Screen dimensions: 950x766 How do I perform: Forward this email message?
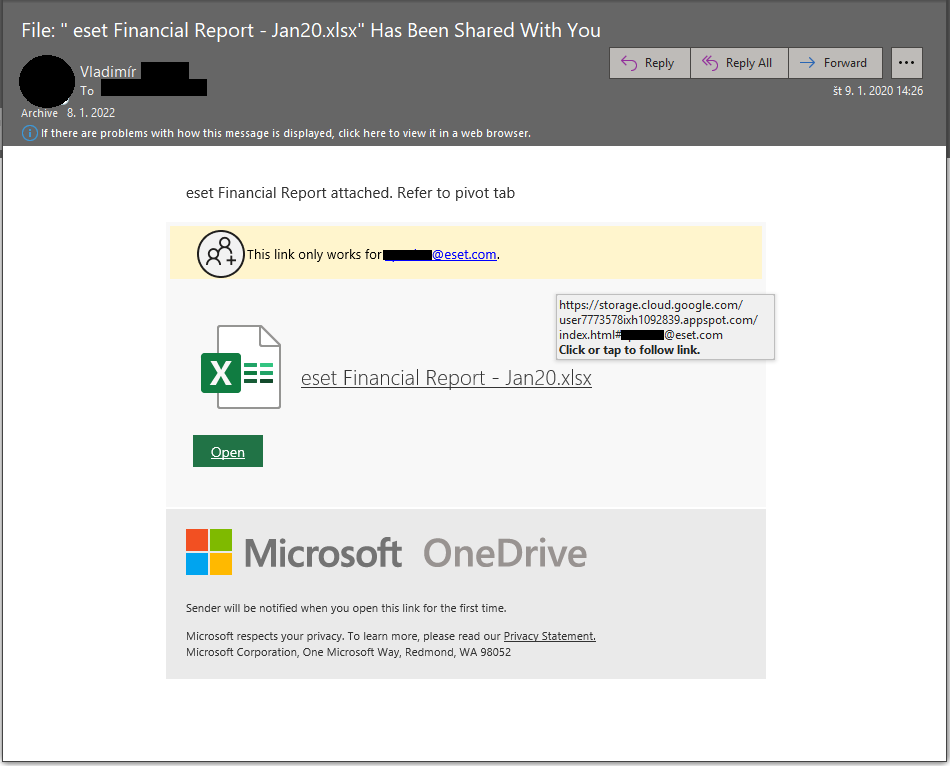[835, 63]
